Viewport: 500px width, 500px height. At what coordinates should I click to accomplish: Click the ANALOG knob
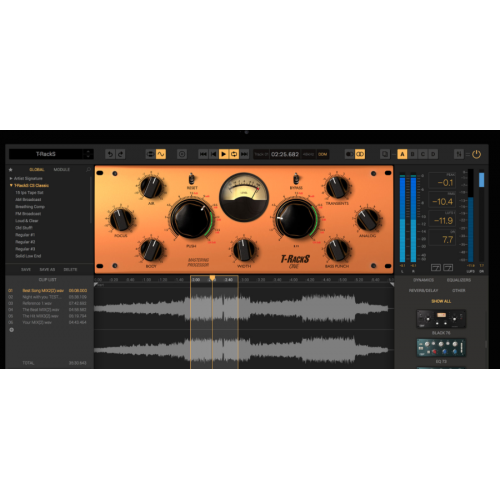click(x=367, y=220)
